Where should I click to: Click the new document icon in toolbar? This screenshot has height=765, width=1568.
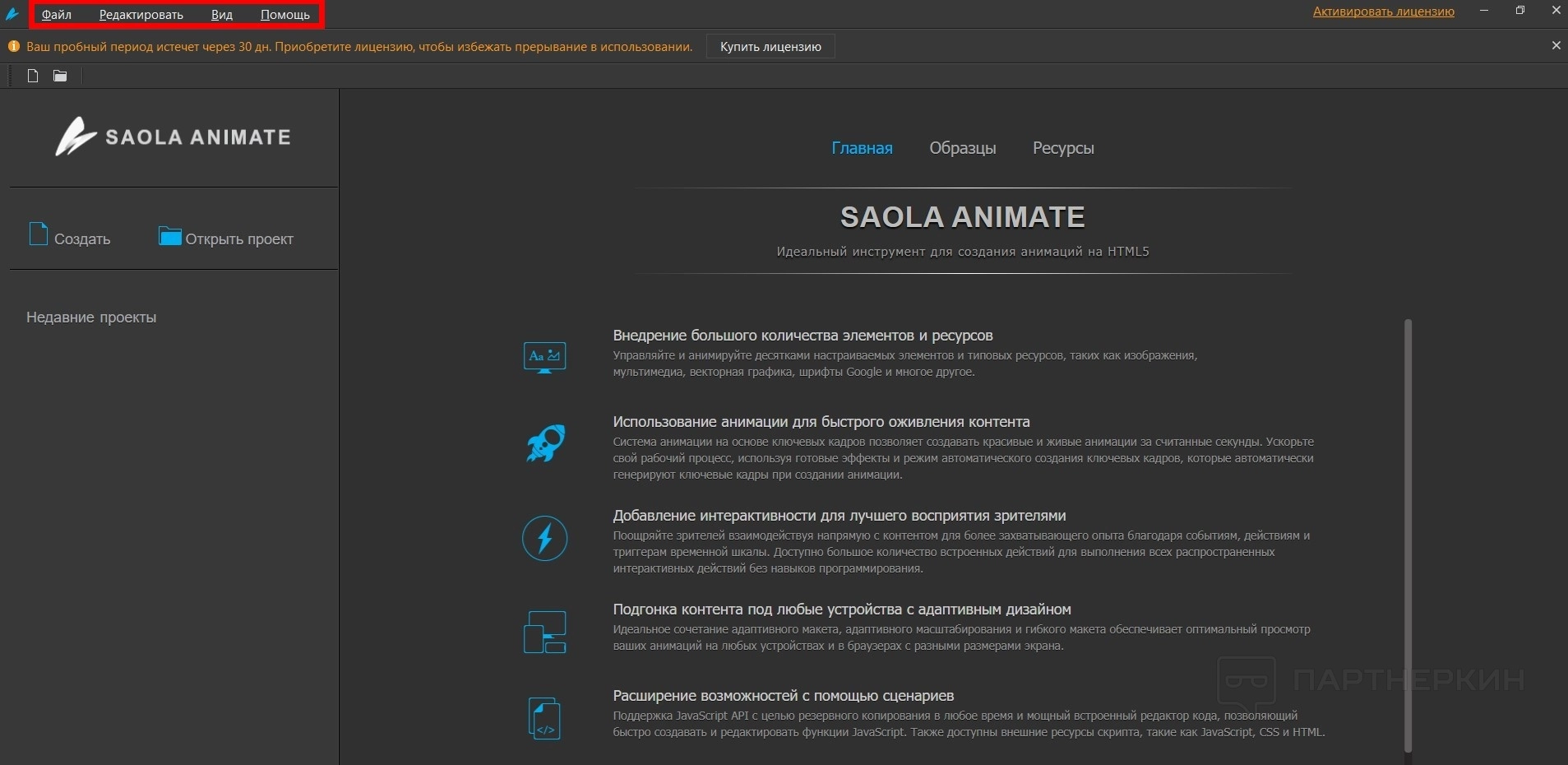[x=33, y=76]
